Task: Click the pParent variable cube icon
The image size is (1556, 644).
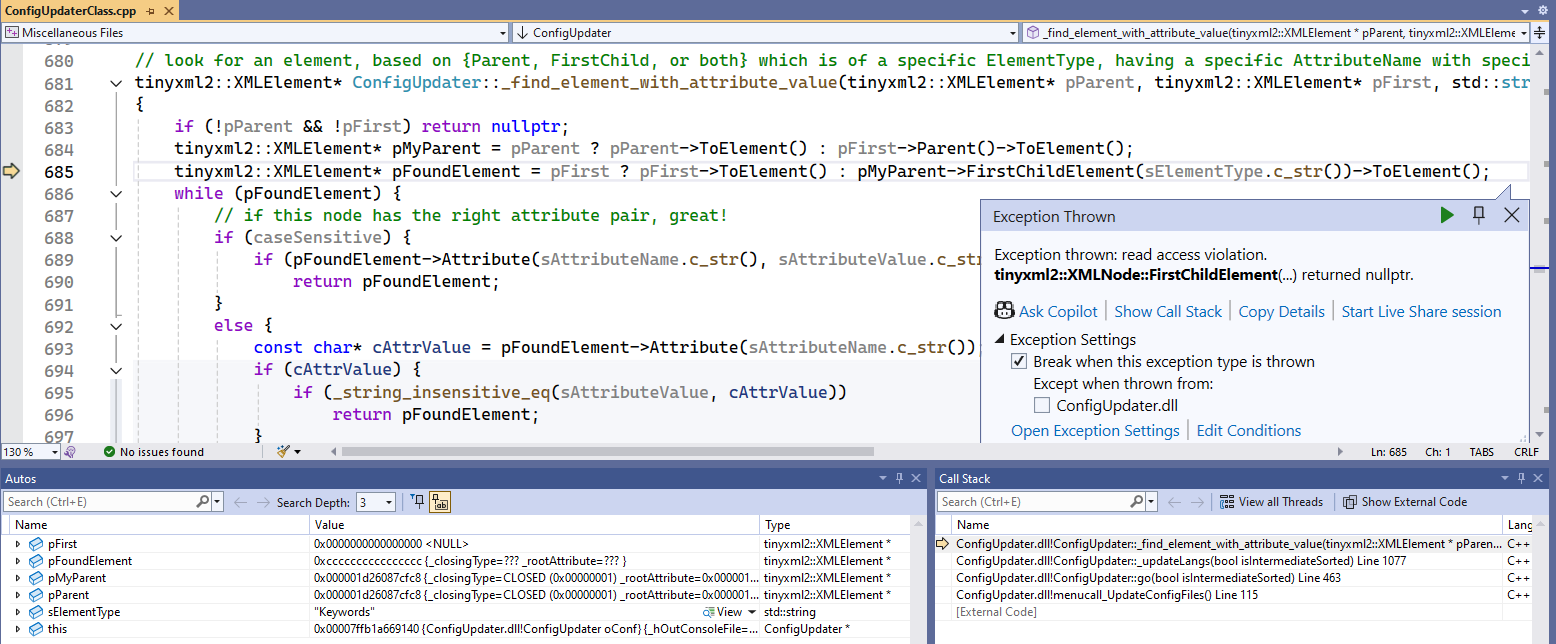Action: coord(36,595)
